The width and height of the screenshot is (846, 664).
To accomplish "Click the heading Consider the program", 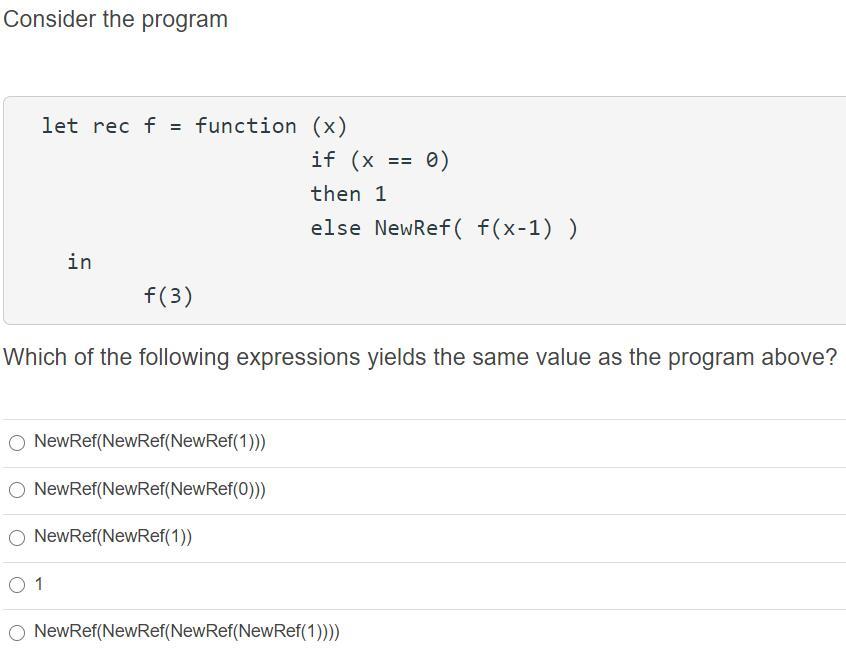I will click(x=113, y=19).
